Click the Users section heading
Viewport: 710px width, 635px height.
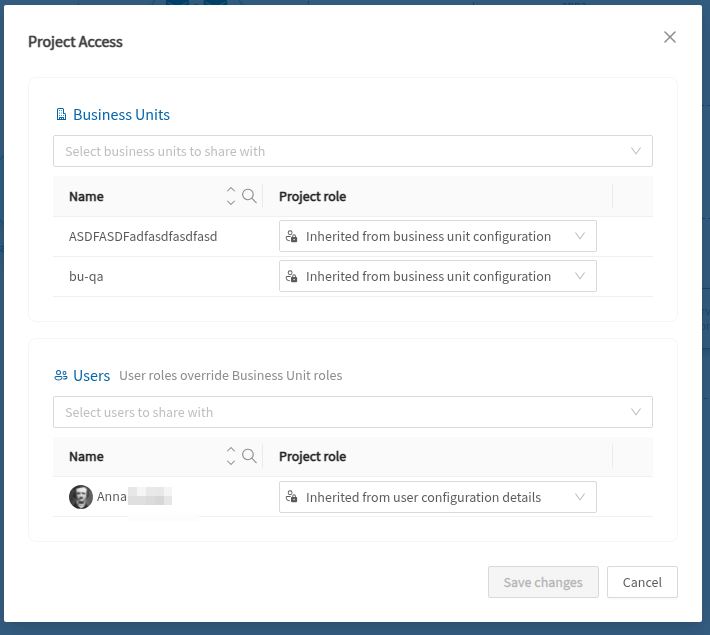[x=91, y=375]
